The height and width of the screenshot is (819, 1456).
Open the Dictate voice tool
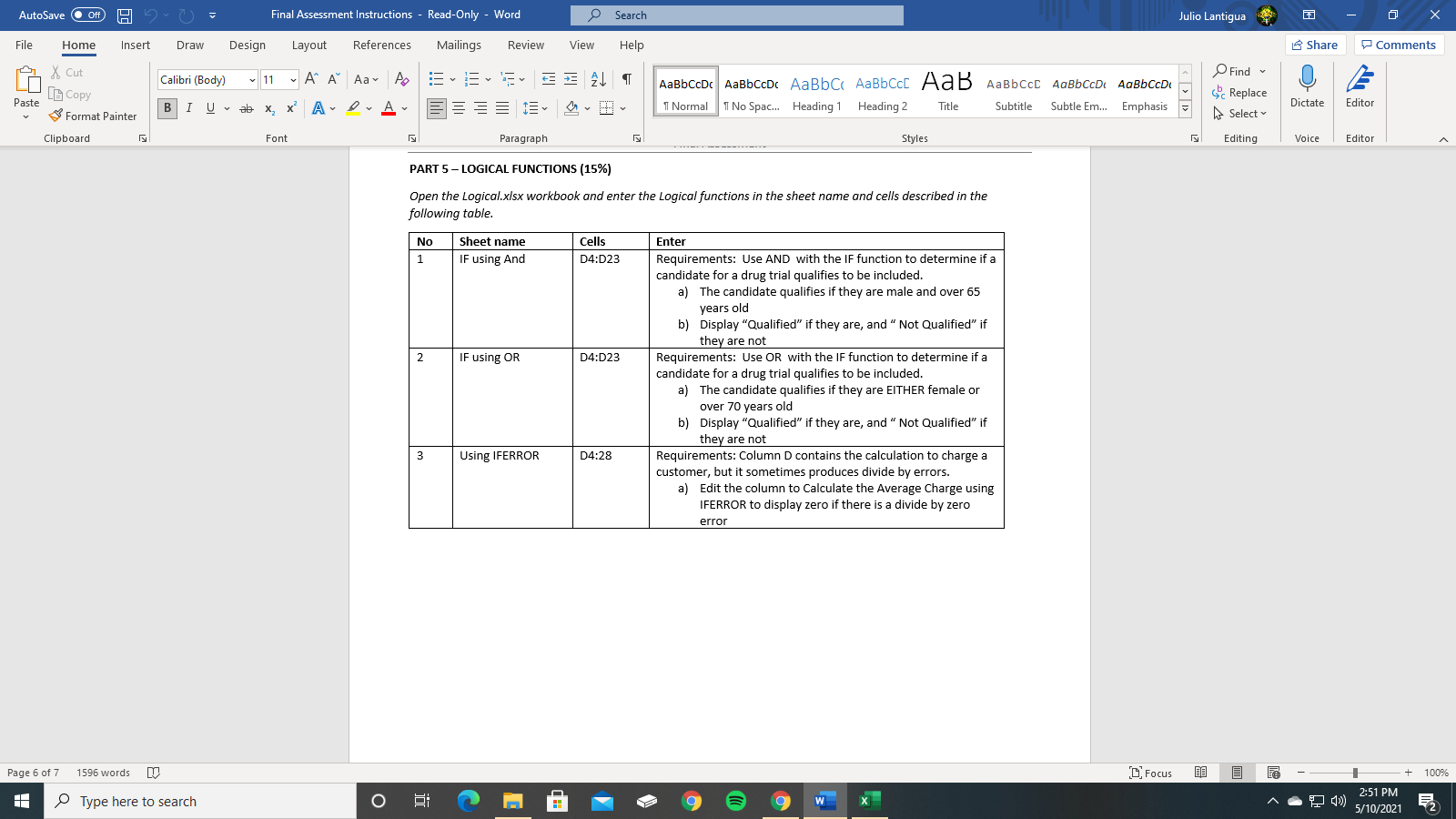click(1307, 88)
